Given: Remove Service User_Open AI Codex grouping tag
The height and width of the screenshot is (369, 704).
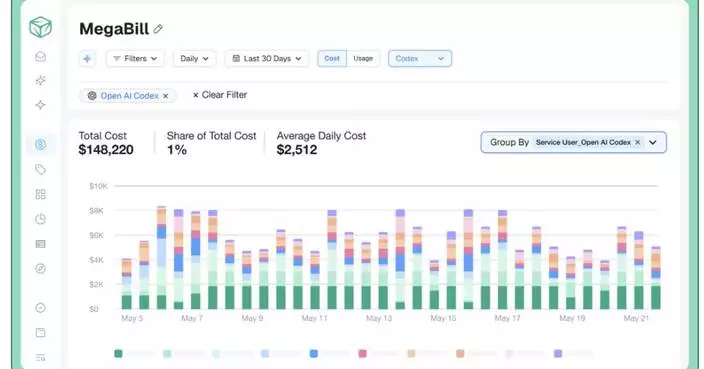Looking at the screenshot, I should (x=638, y=142).
